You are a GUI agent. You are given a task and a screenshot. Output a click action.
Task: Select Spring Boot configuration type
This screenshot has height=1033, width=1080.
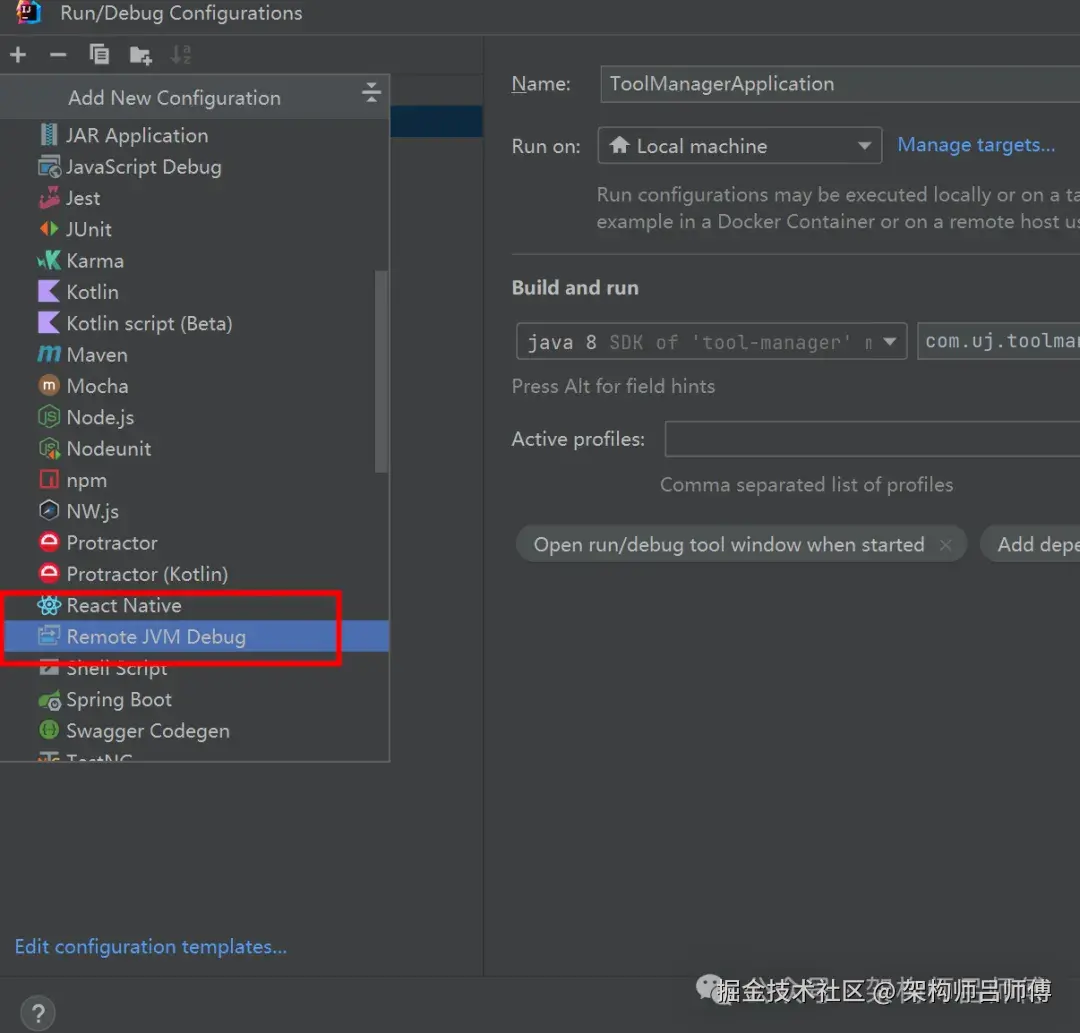pyautogui.click(x=195, y=700)
